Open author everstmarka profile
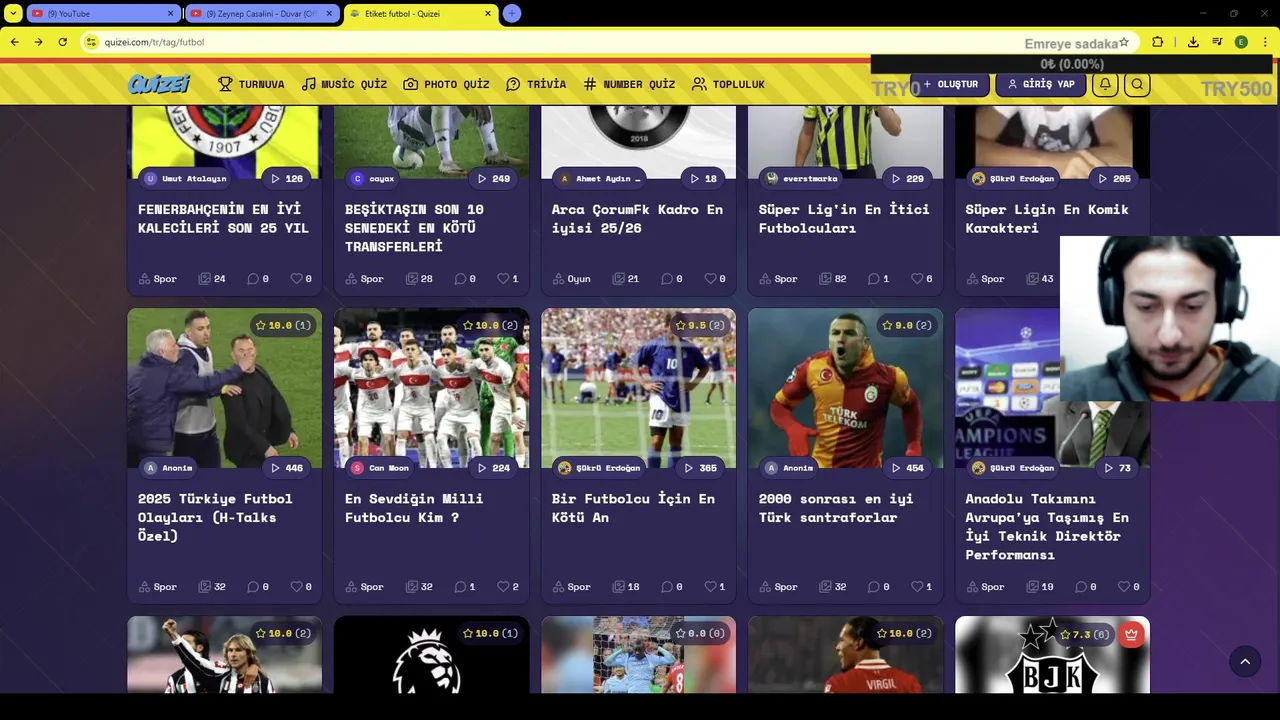Screen dimensions: 1280x720 click(801, 178)
